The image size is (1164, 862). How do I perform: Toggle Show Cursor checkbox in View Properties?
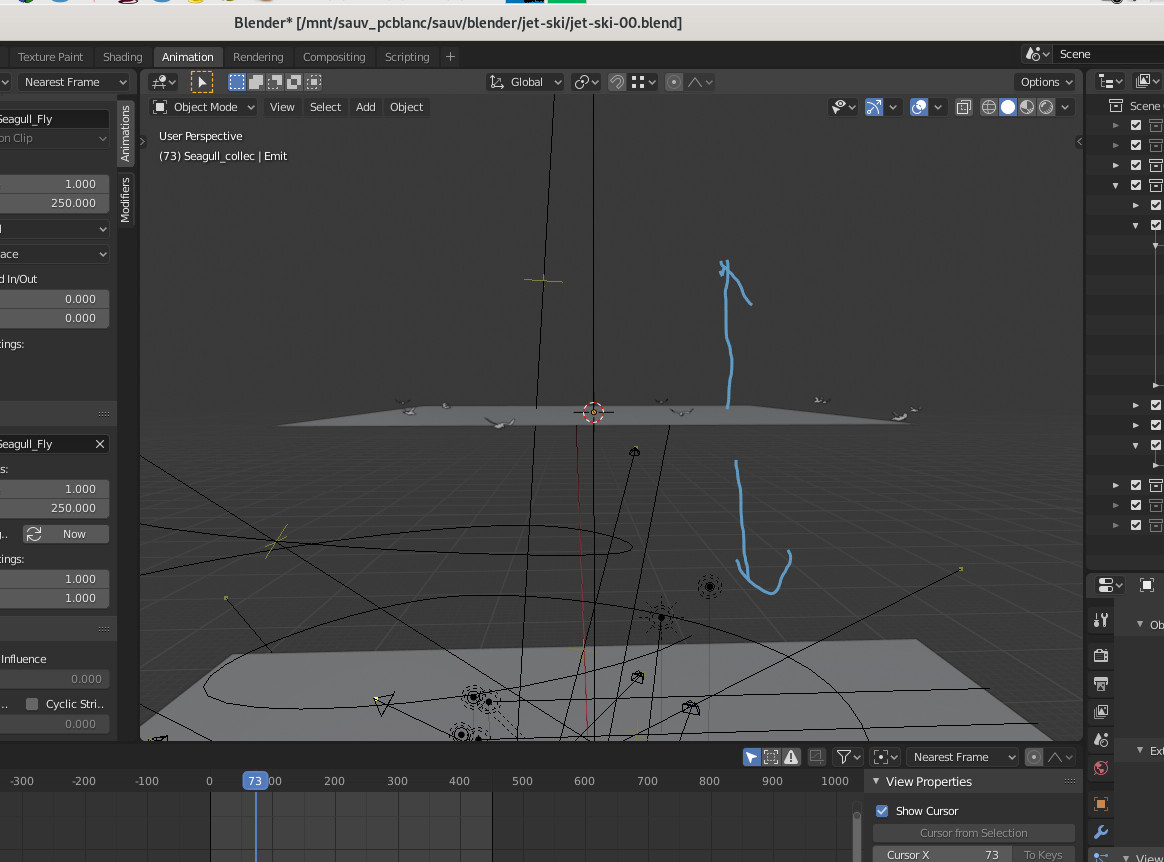(x=882, y=811)
